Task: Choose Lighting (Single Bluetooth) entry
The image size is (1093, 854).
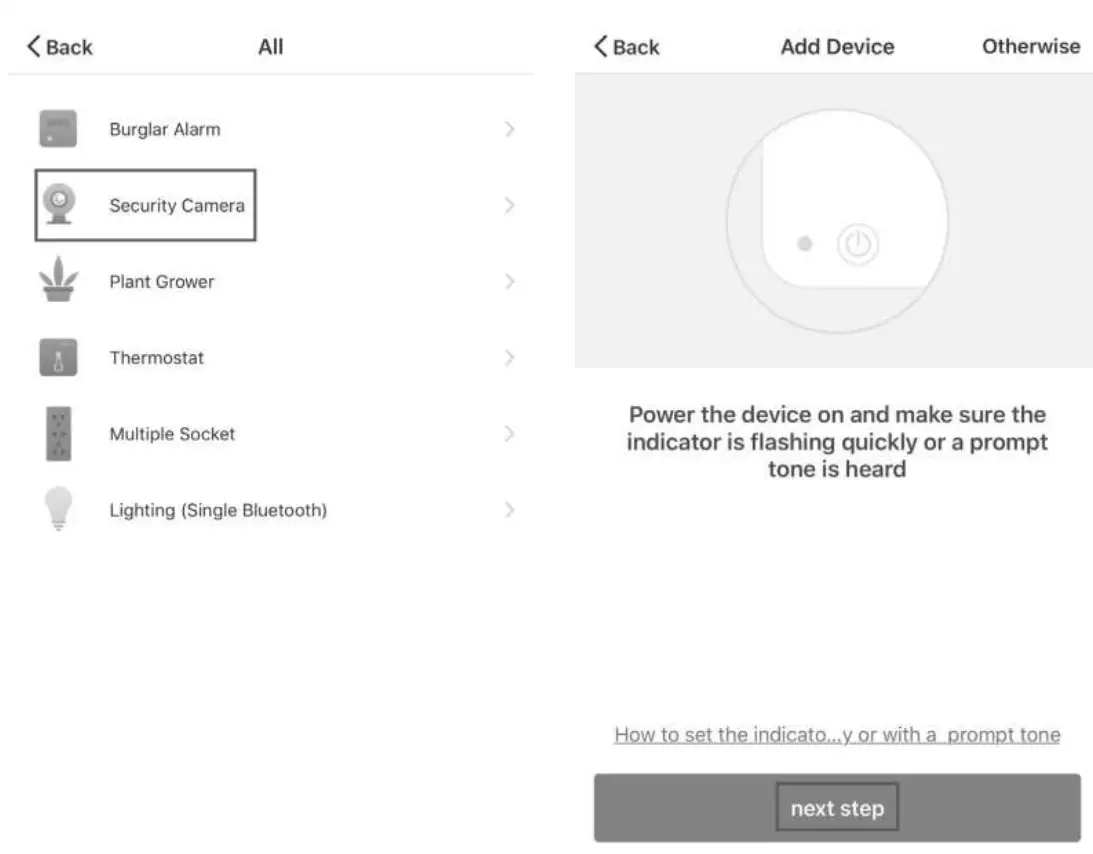Action: (218, 510)
